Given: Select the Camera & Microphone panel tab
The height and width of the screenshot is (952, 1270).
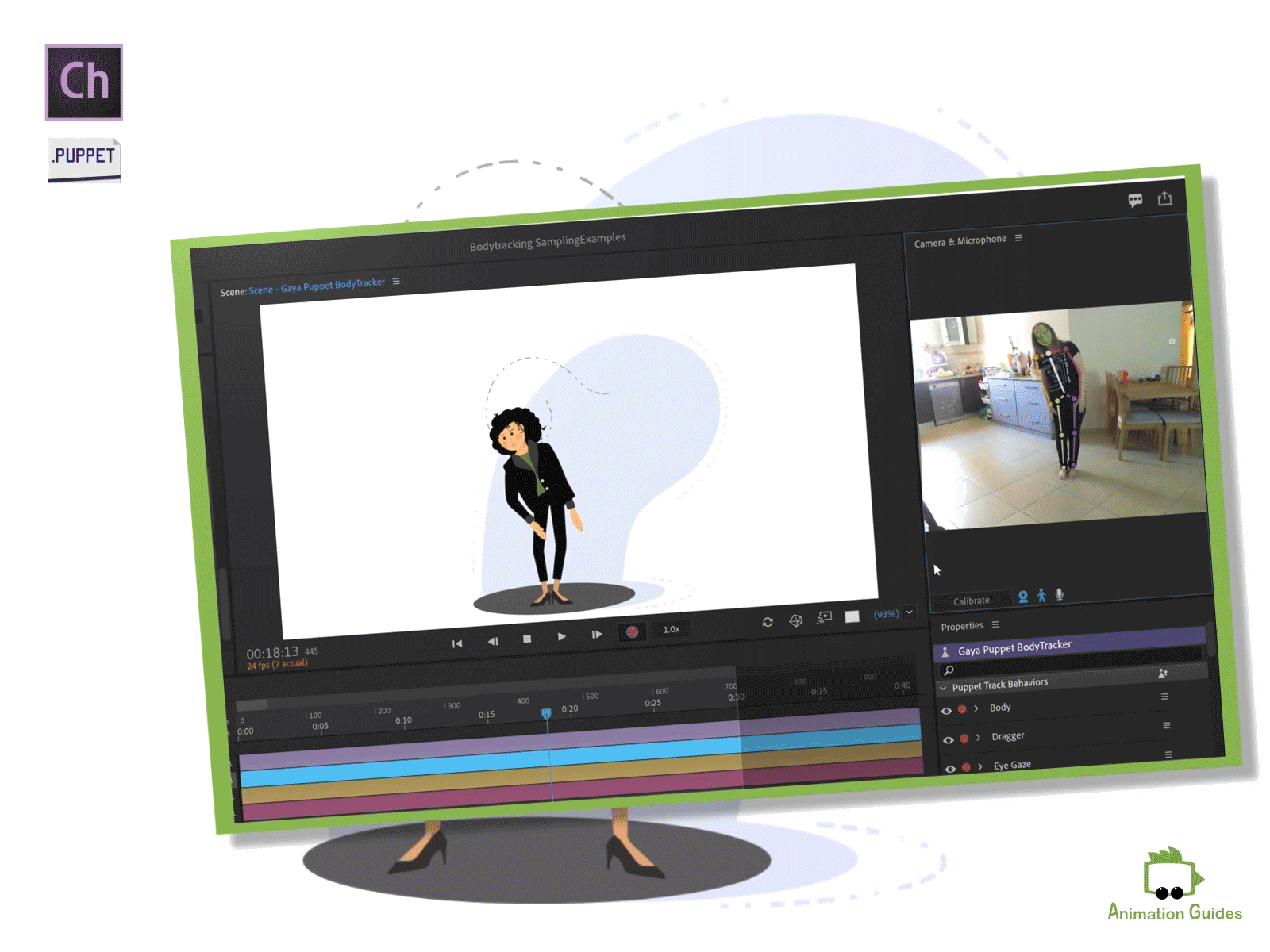Looking at the screenshot, I should pyautogui.click(x=960, y=241).
